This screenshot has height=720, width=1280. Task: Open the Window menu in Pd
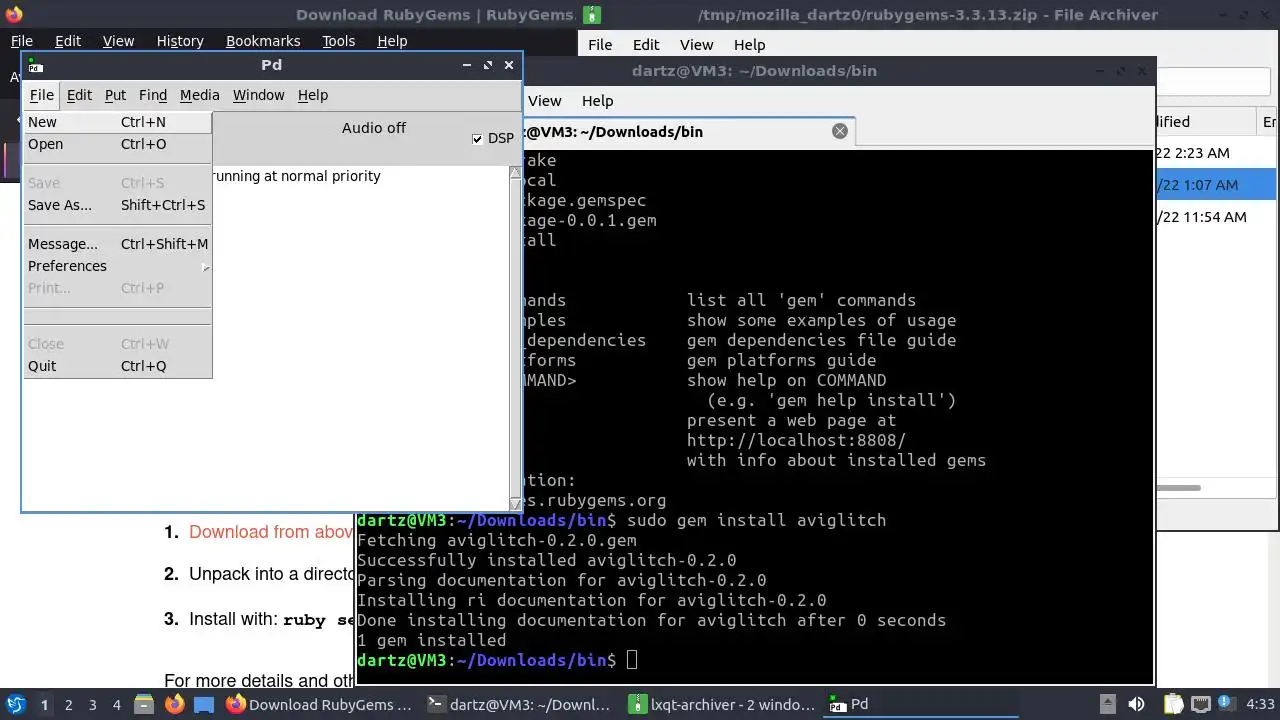point(258,95)
